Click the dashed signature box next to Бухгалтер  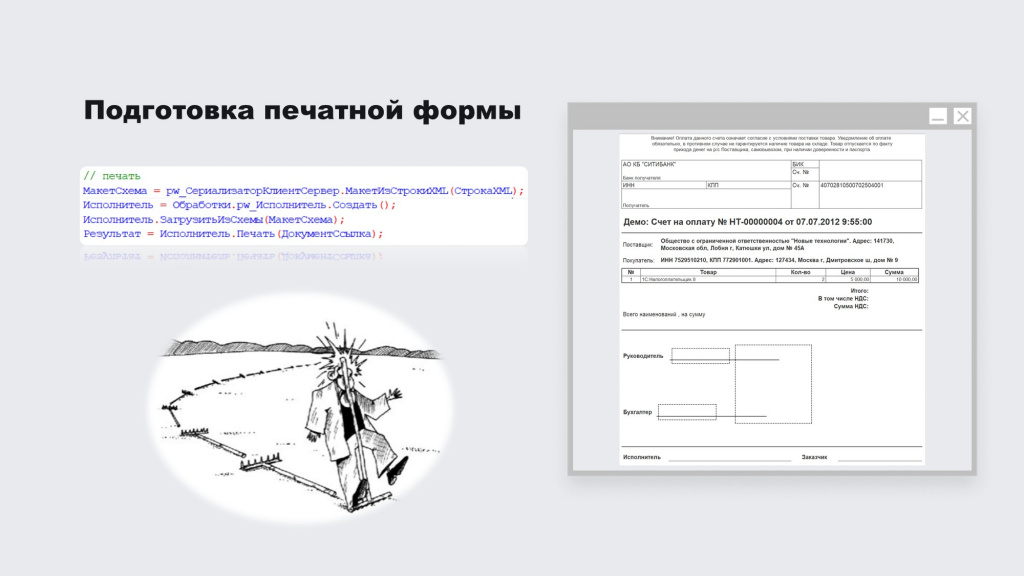pos(687,411)
